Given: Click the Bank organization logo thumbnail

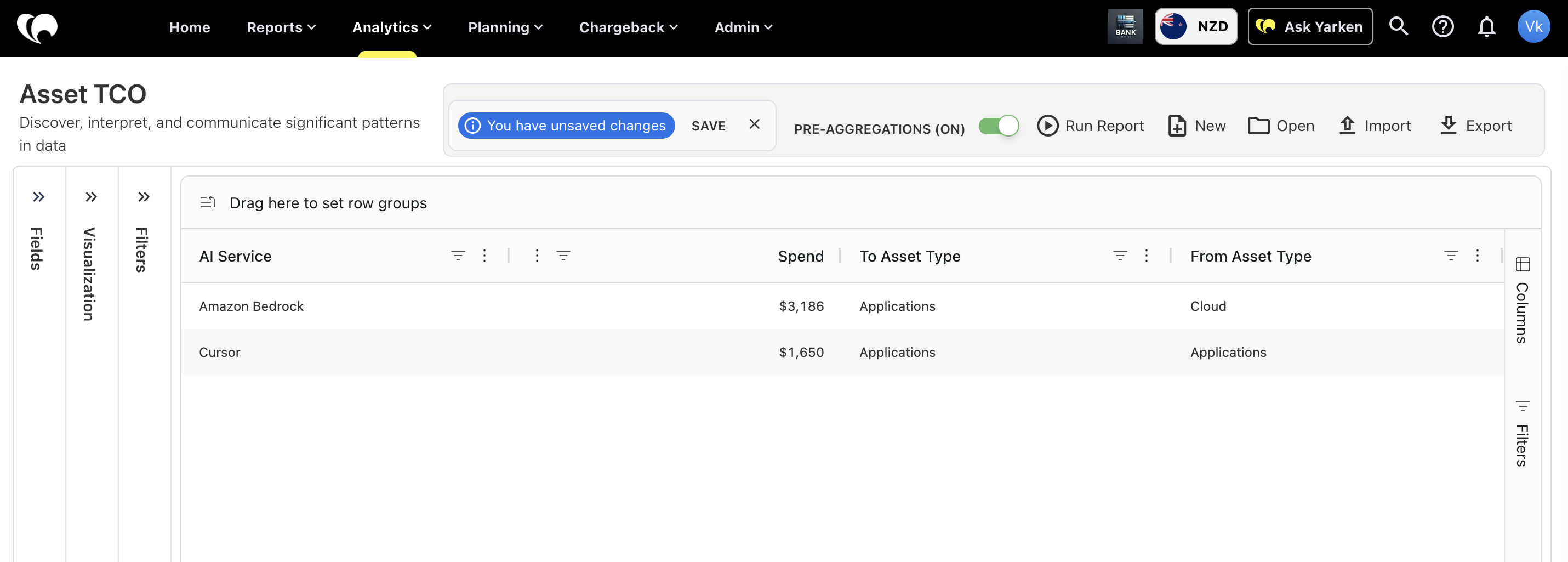Looking at the screenshot, I should [1125, 27].
